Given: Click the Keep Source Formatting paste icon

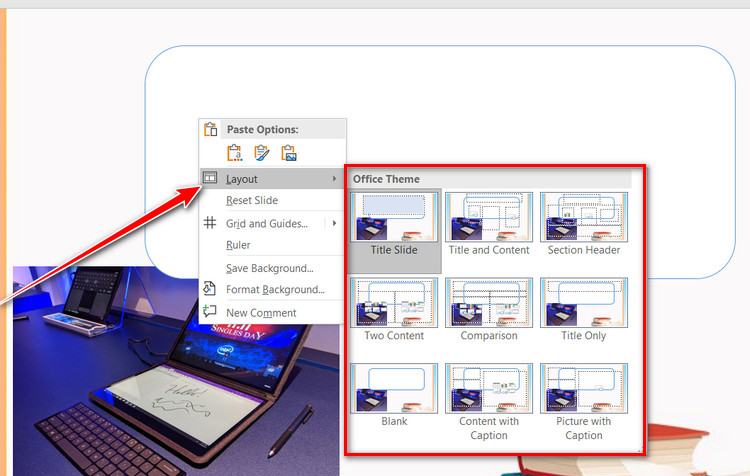Looking at the screenshot, I should [x=262, y=153].
